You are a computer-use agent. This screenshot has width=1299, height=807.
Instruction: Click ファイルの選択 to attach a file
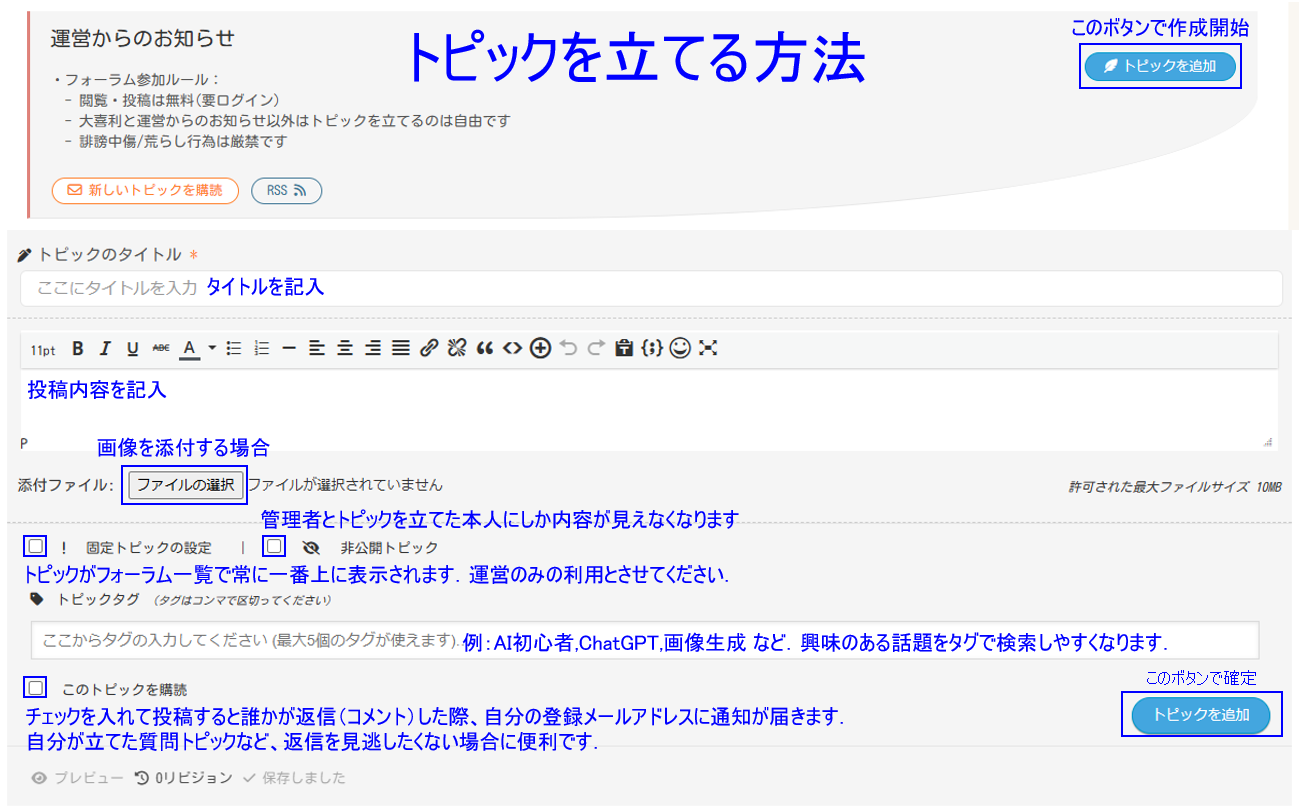[184, 485]
